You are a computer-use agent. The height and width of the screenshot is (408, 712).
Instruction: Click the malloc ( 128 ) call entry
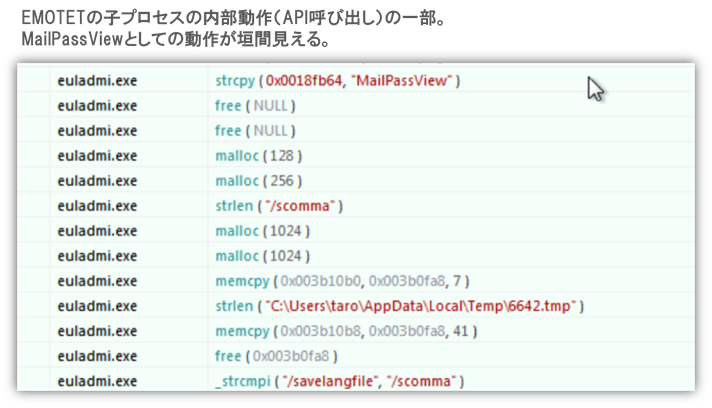point(258,156)
